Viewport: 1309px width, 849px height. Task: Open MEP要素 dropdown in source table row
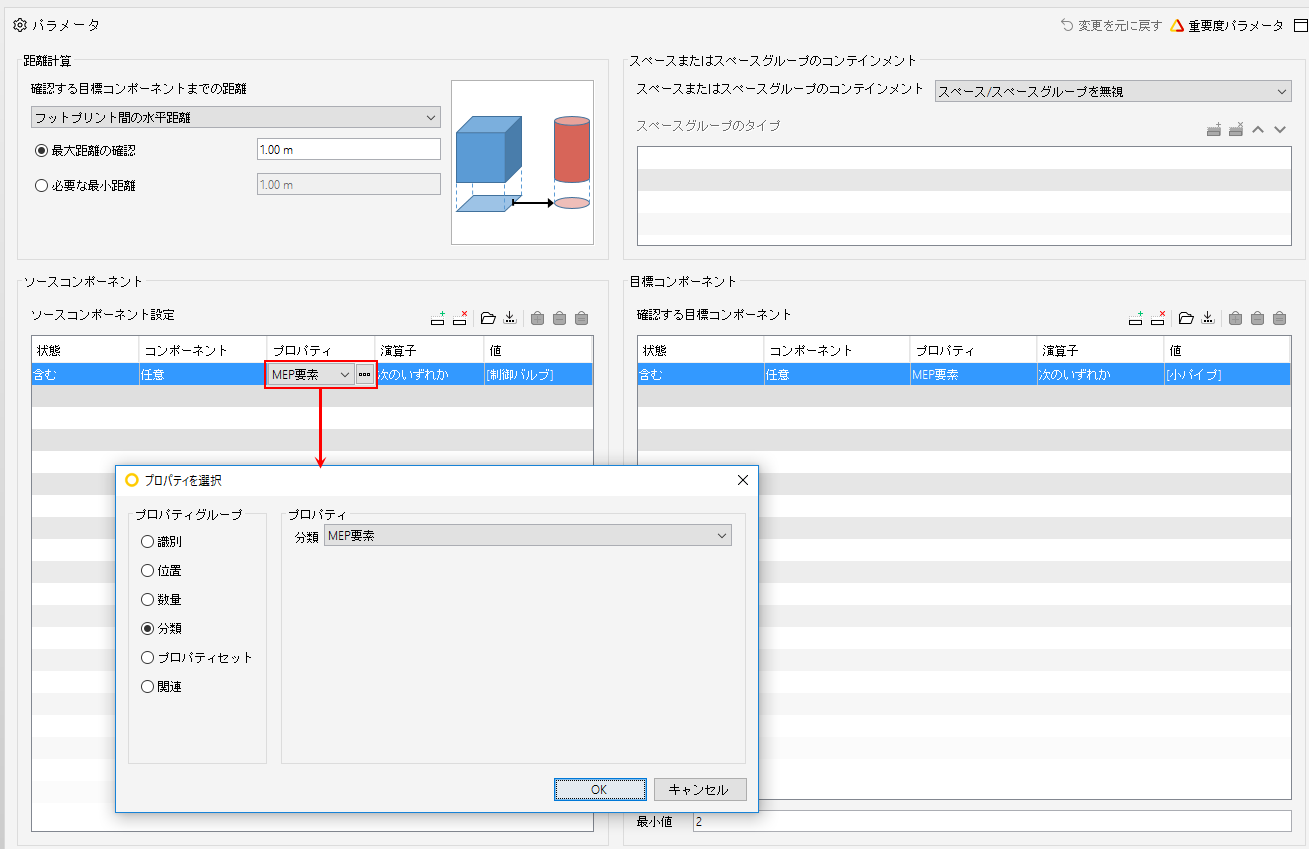coord(311,374)
